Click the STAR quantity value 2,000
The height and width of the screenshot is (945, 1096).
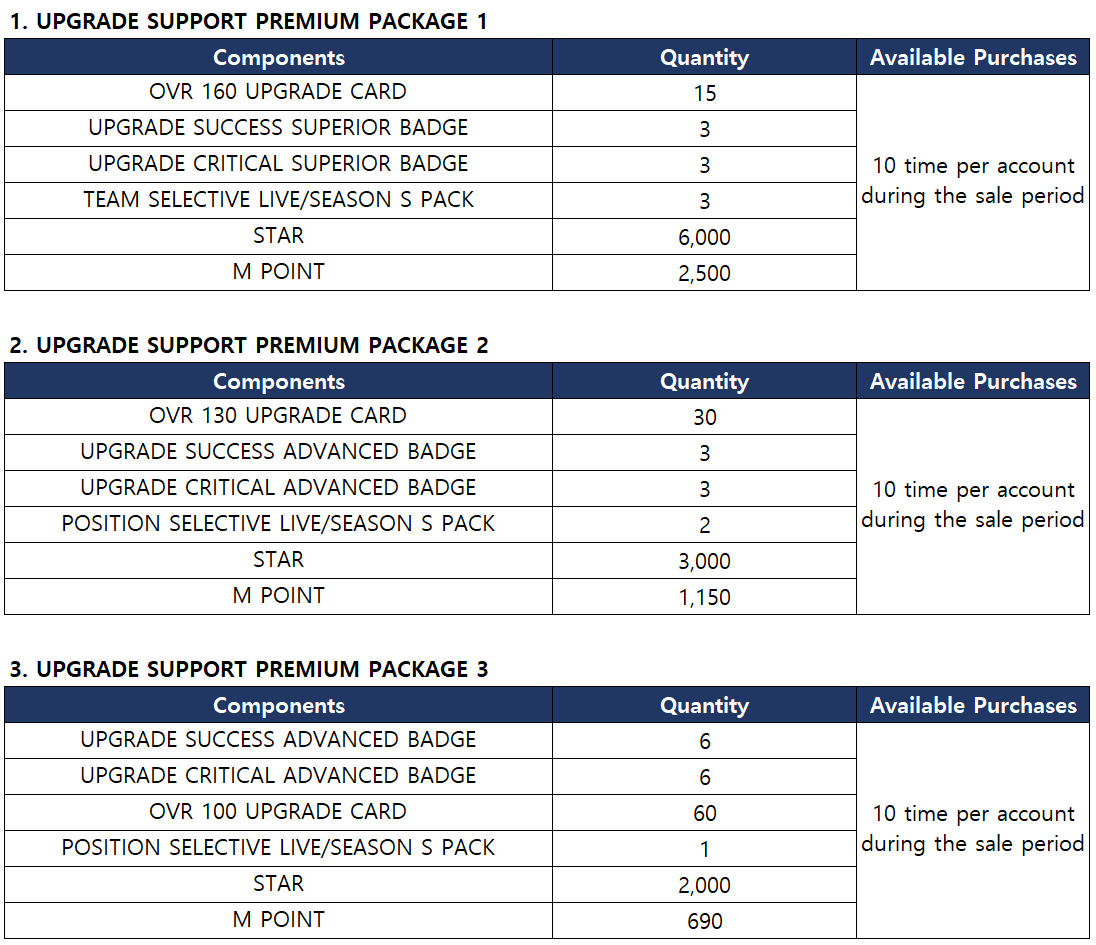point(704,885)
